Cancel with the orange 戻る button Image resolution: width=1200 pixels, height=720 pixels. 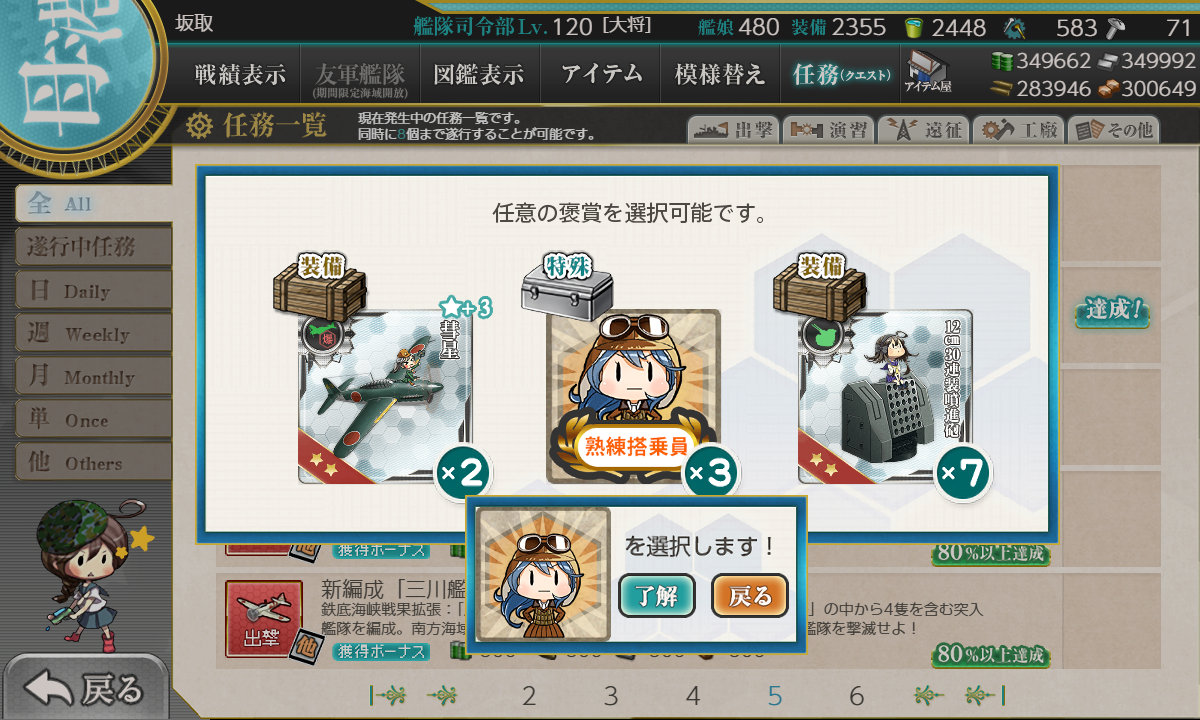click(x=750, y=596)
